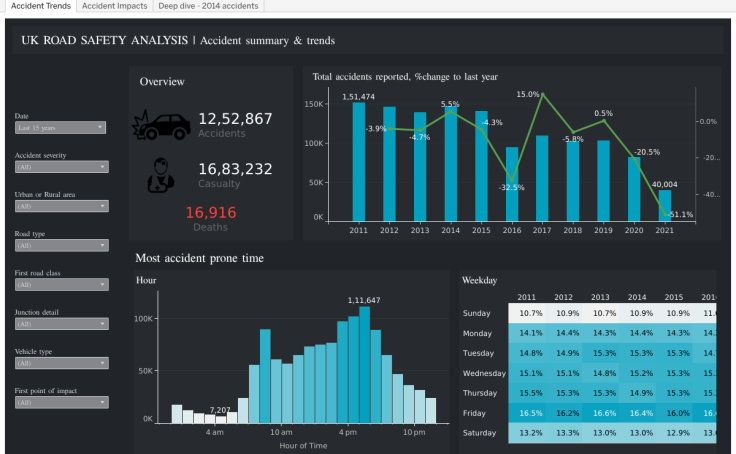
Task: Select the Accident Trends tab
Action: tap(41, 6)
